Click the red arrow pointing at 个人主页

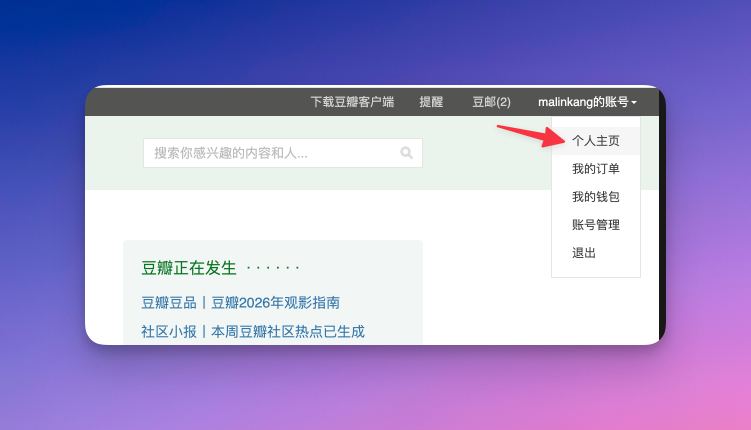click(x=523, y=135)
